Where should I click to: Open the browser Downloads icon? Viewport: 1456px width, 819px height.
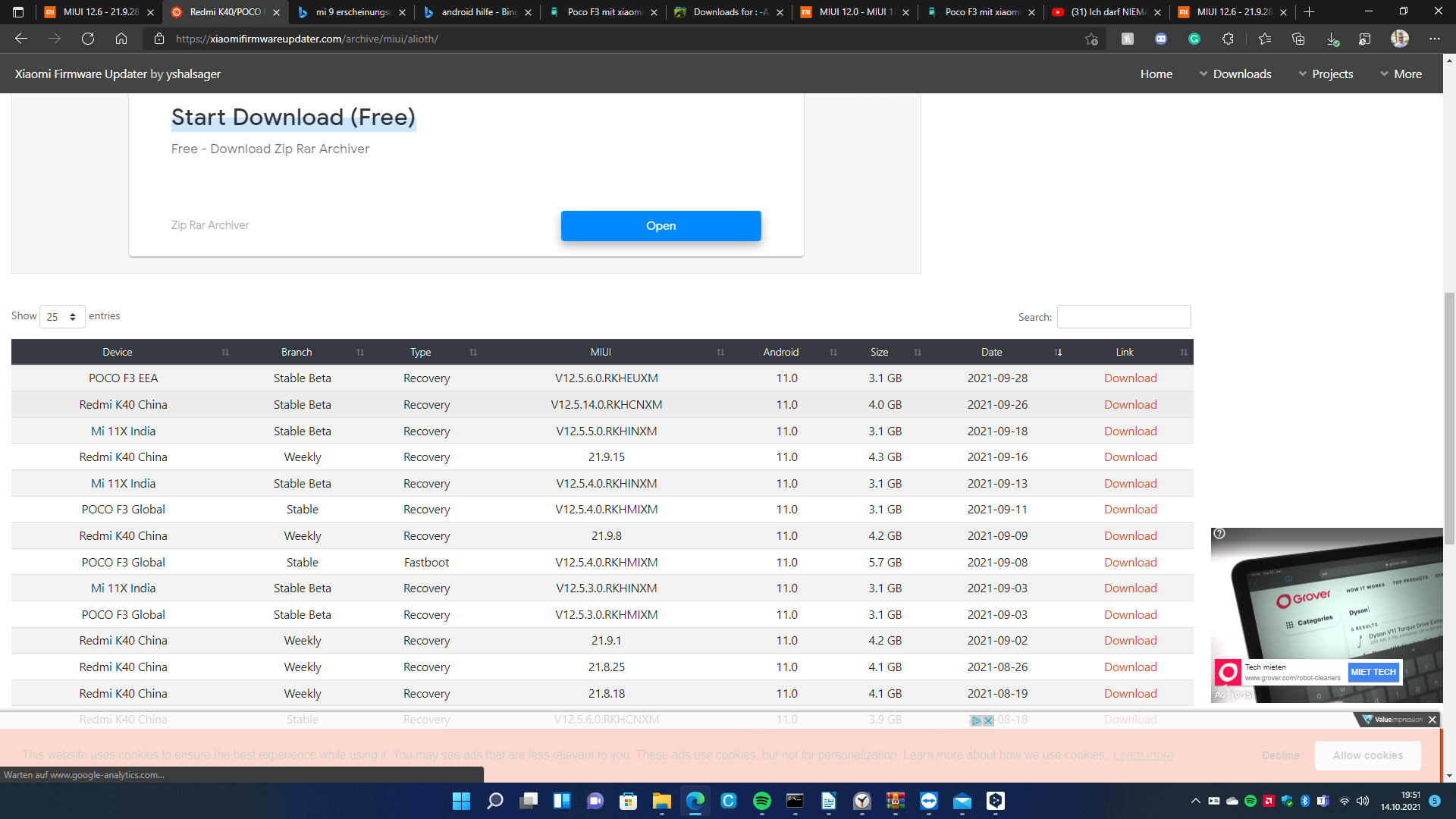[x=1332, y=39]
